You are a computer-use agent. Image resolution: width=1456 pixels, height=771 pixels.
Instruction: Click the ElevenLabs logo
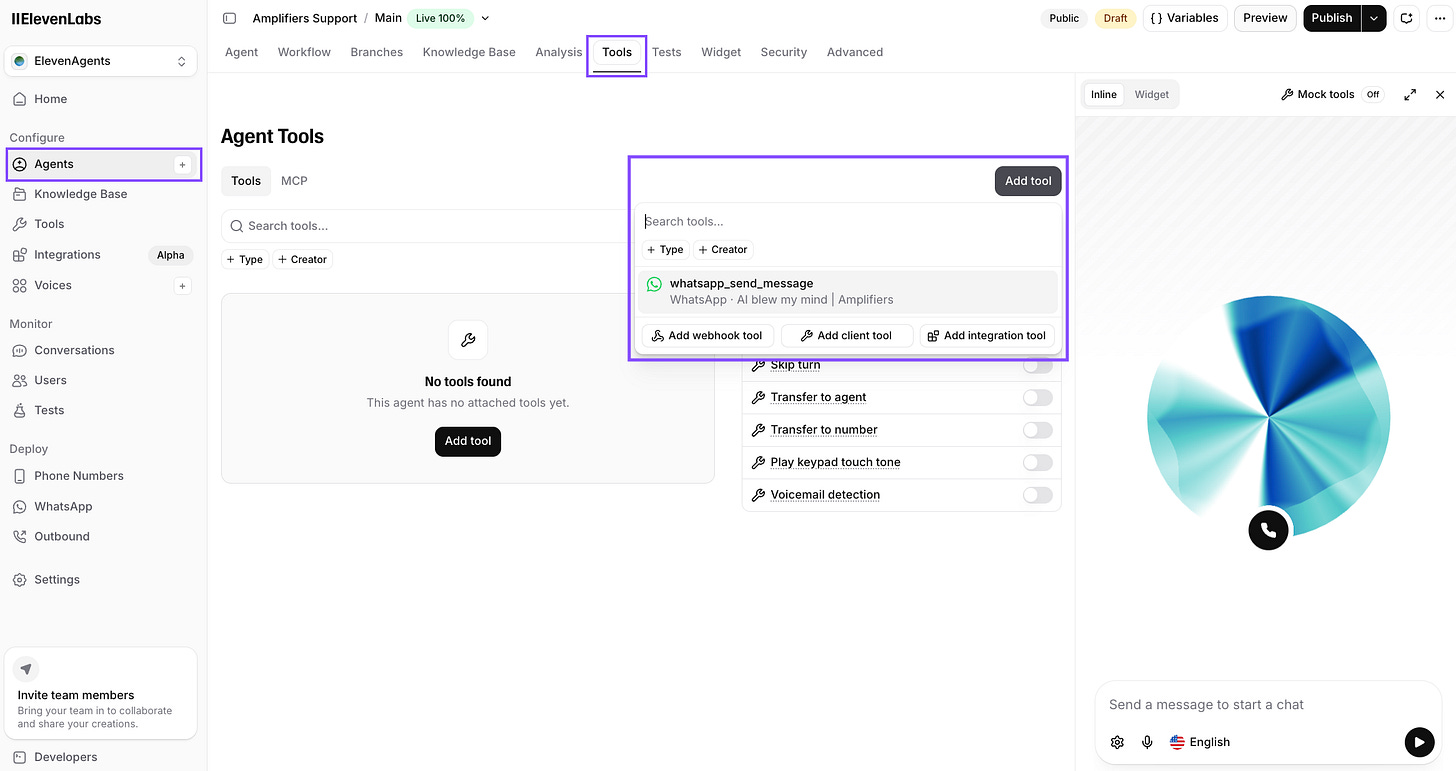coord(56,19)
